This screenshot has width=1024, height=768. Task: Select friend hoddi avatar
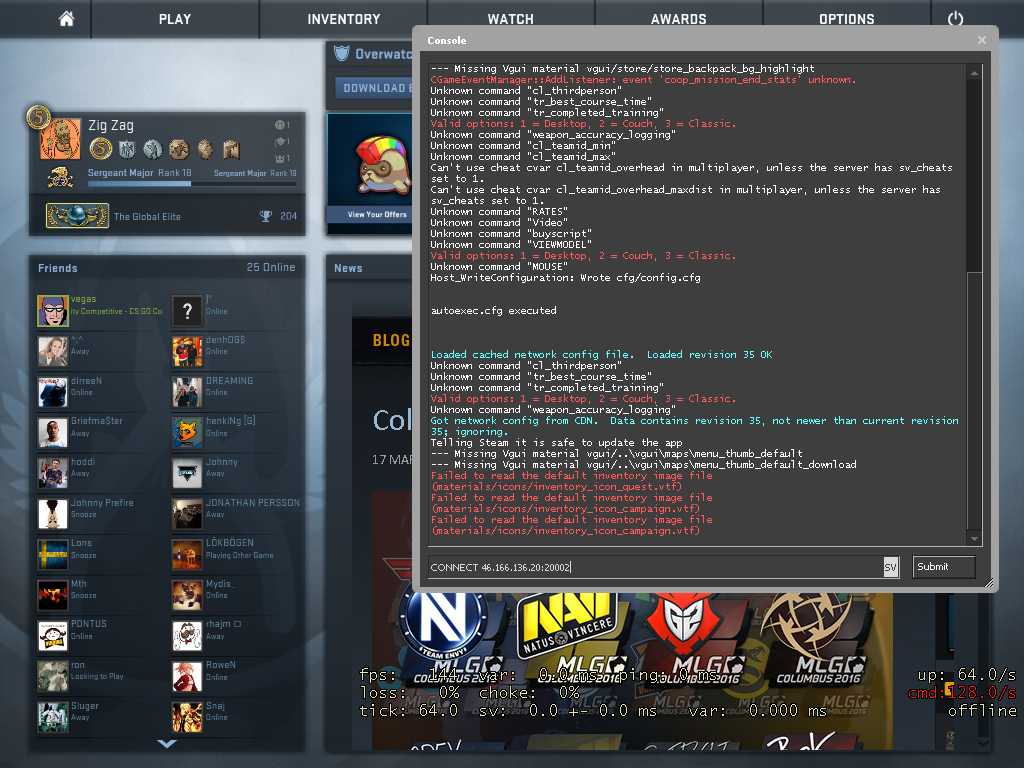[53, 474]
